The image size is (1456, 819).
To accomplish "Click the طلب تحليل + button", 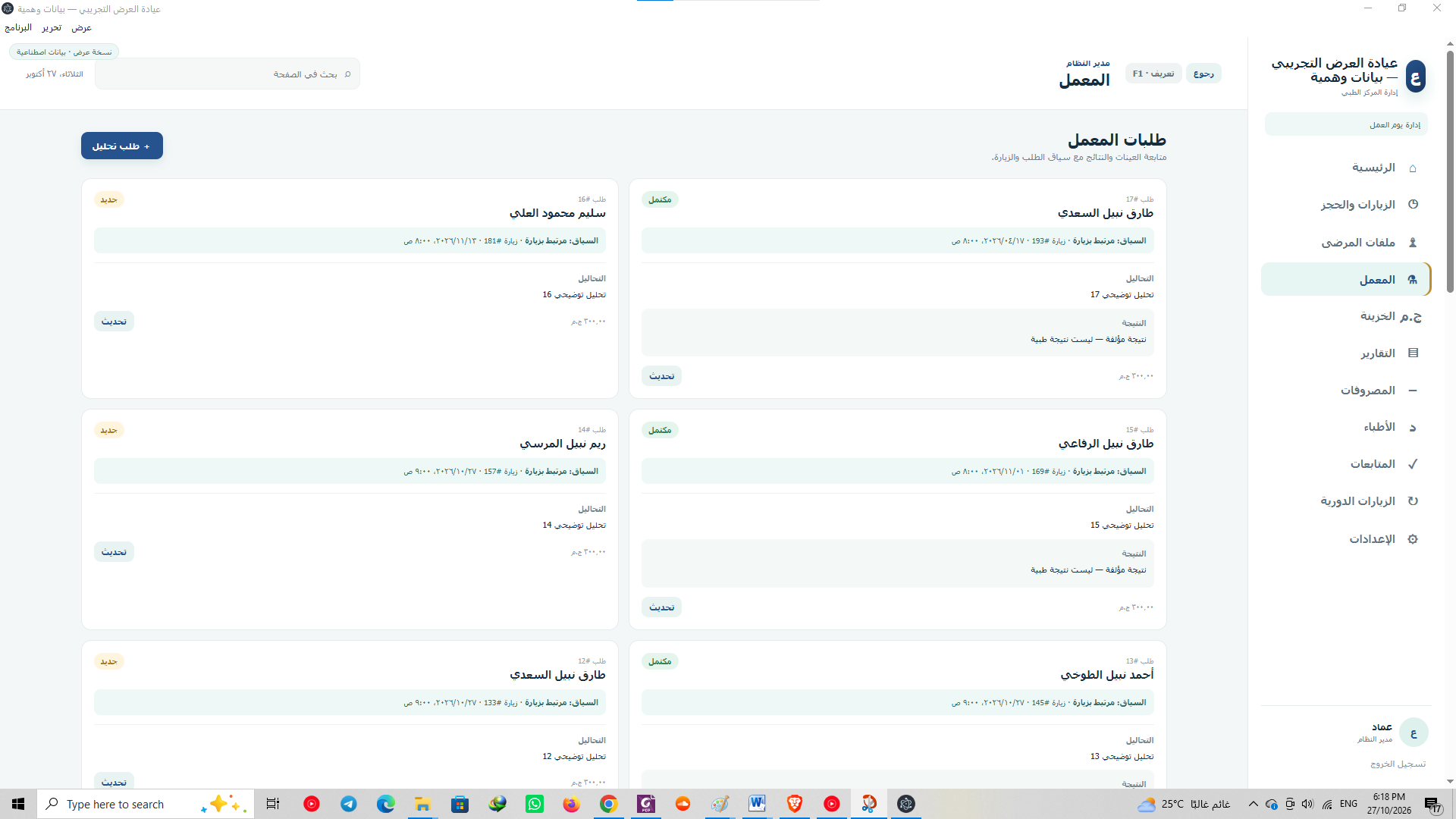I will pos(122,146).
